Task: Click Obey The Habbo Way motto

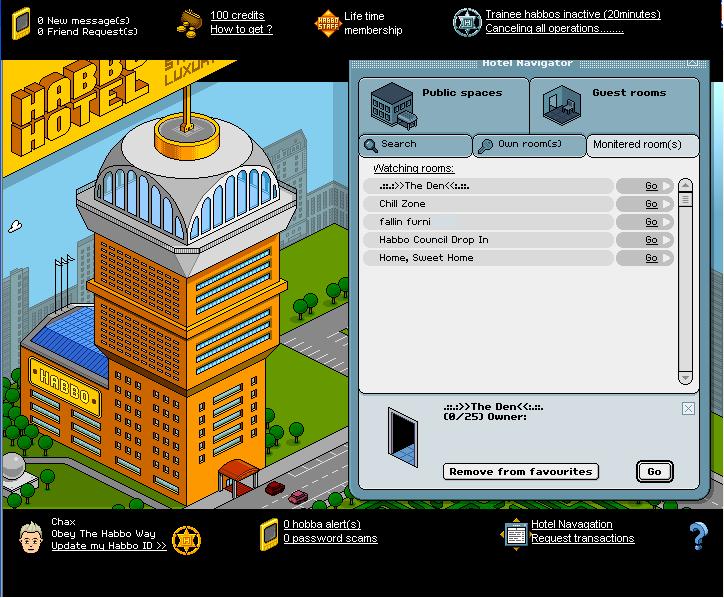Action: coord(103,534)
